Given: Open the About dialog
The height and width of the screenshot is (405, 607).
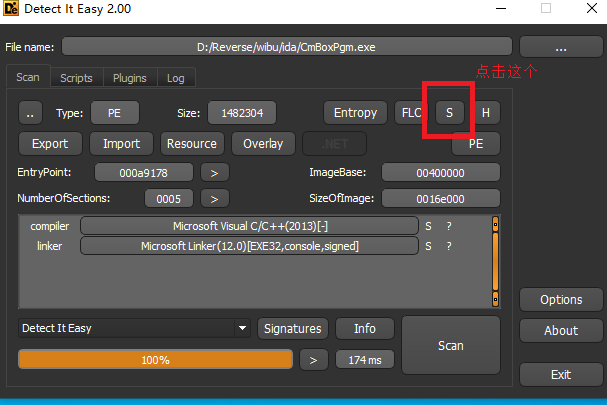Looking at the screenshot, I should 561,330.
